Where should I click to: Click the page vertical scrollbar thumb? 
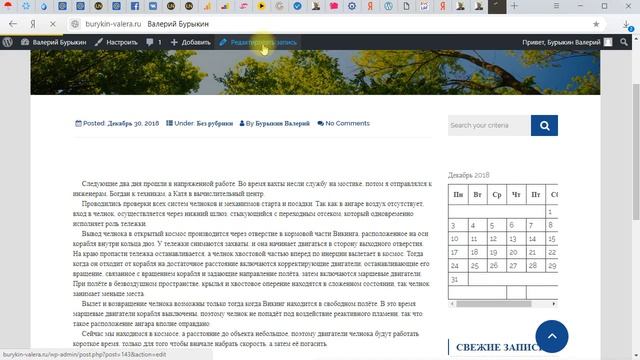point(636,152)
